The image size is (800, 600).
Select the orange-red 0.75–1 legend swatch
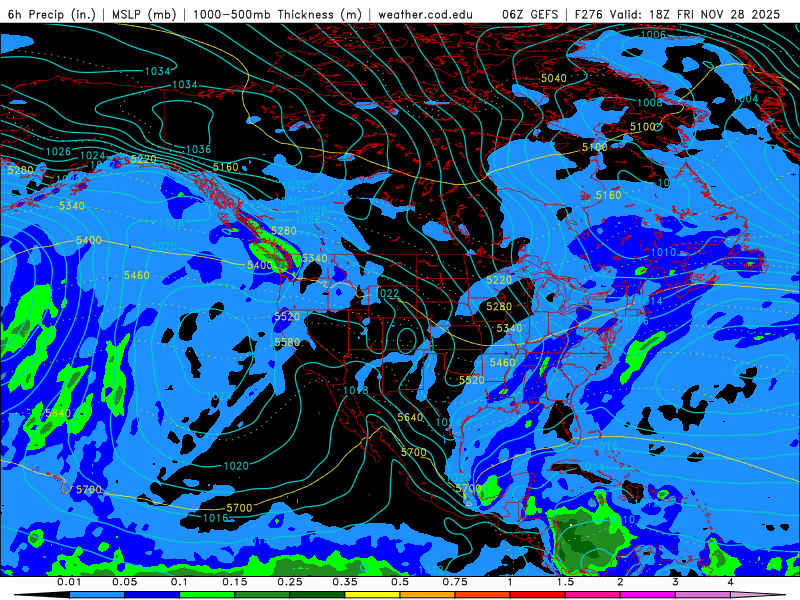coord(483,595)
